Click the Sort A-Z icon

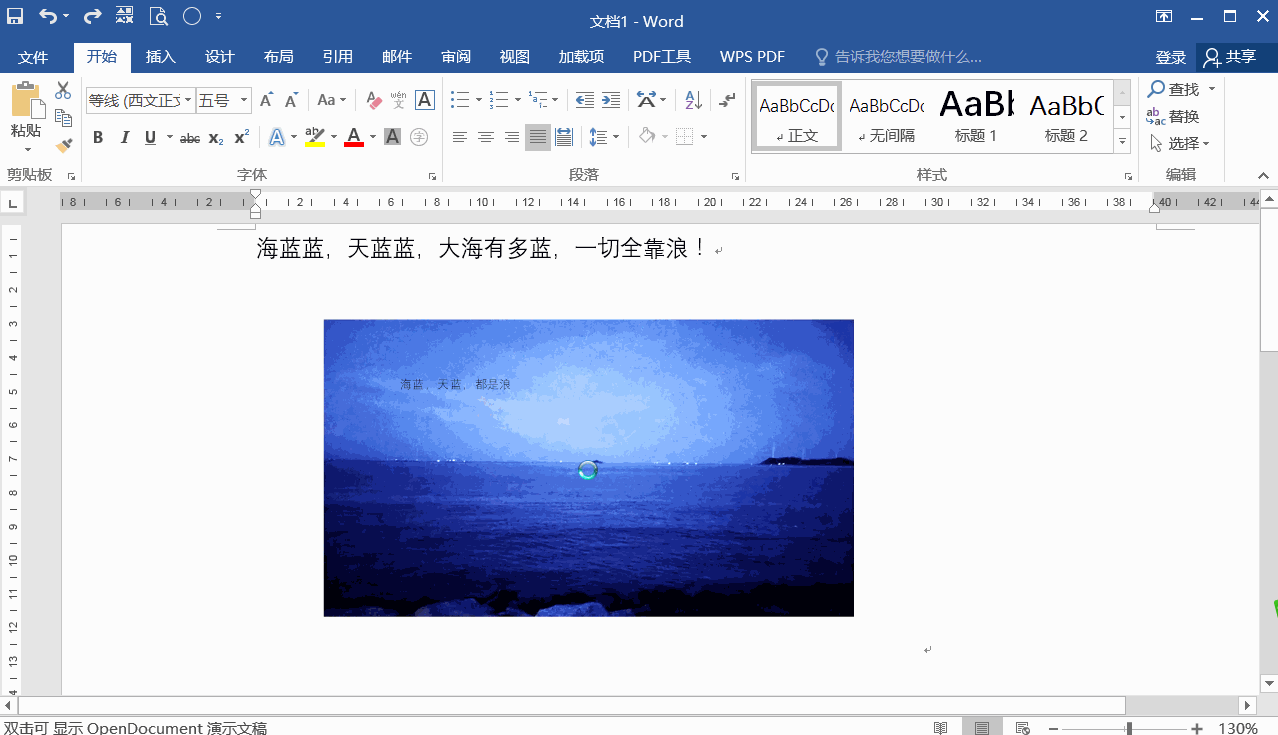[x=692, y=100]
